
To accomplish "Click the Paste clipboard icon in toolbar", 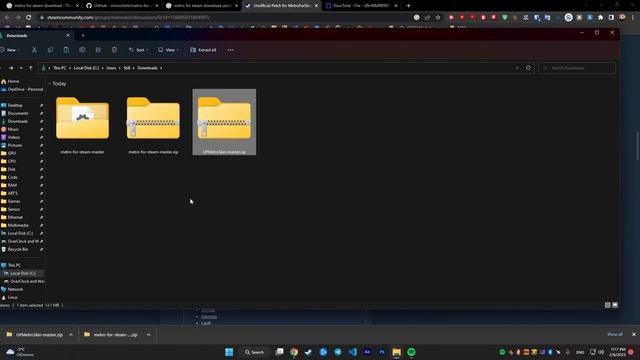I will 66,50.
